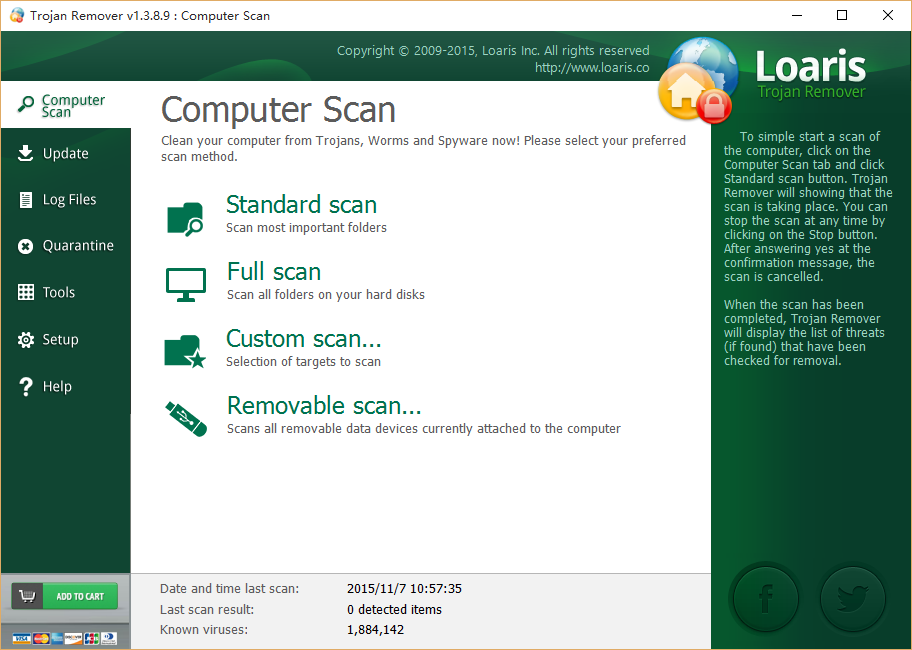Open the Update section
The width and height of the screenshot is (912, 650).
click(x=66, y=153)
